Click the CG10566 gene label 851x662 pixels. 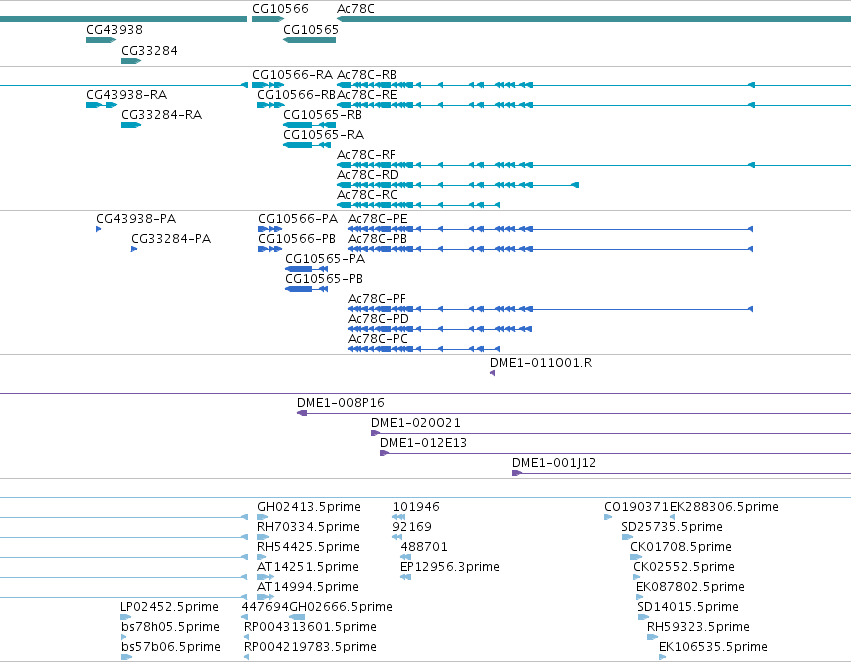point(280,9)
